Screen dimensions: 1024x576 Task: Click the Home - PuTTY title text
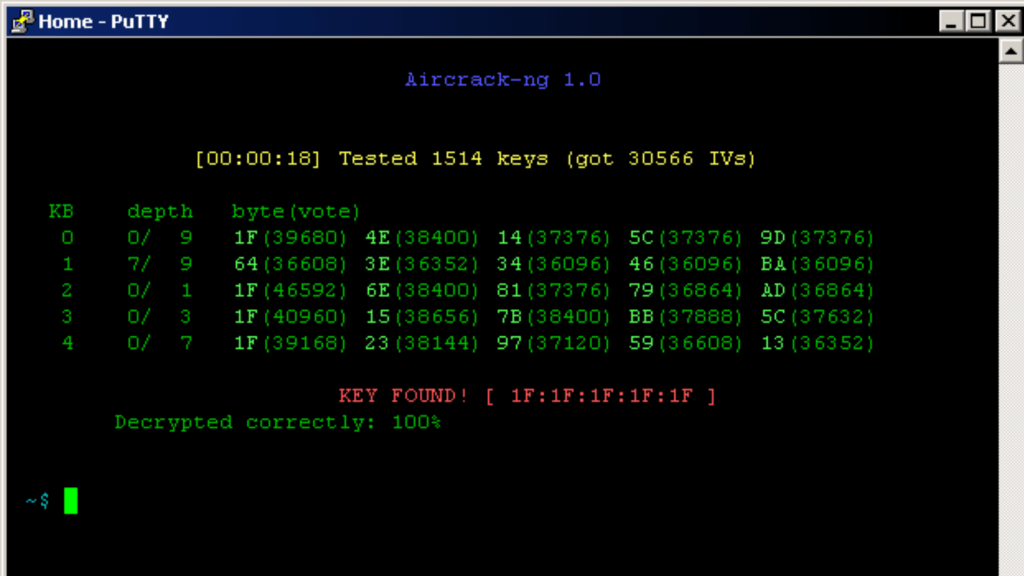[103, 22]
